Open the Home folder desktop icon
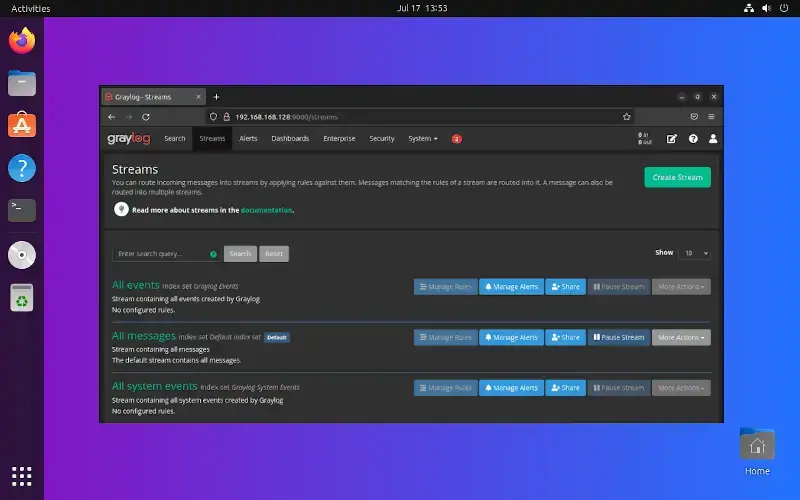 click(x=757, y=453)
